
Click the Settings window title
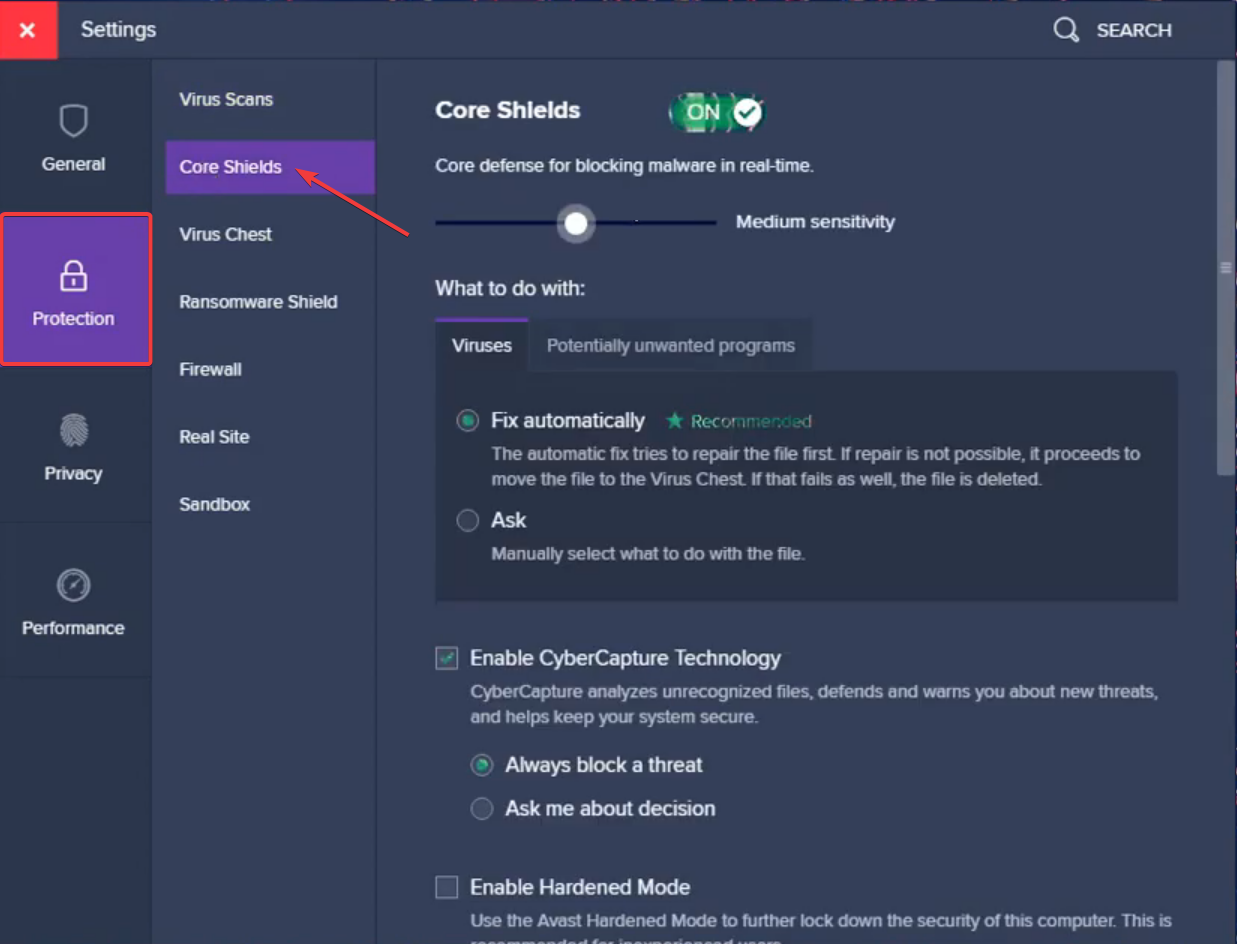pyautogui.click(x=118, y=30)
